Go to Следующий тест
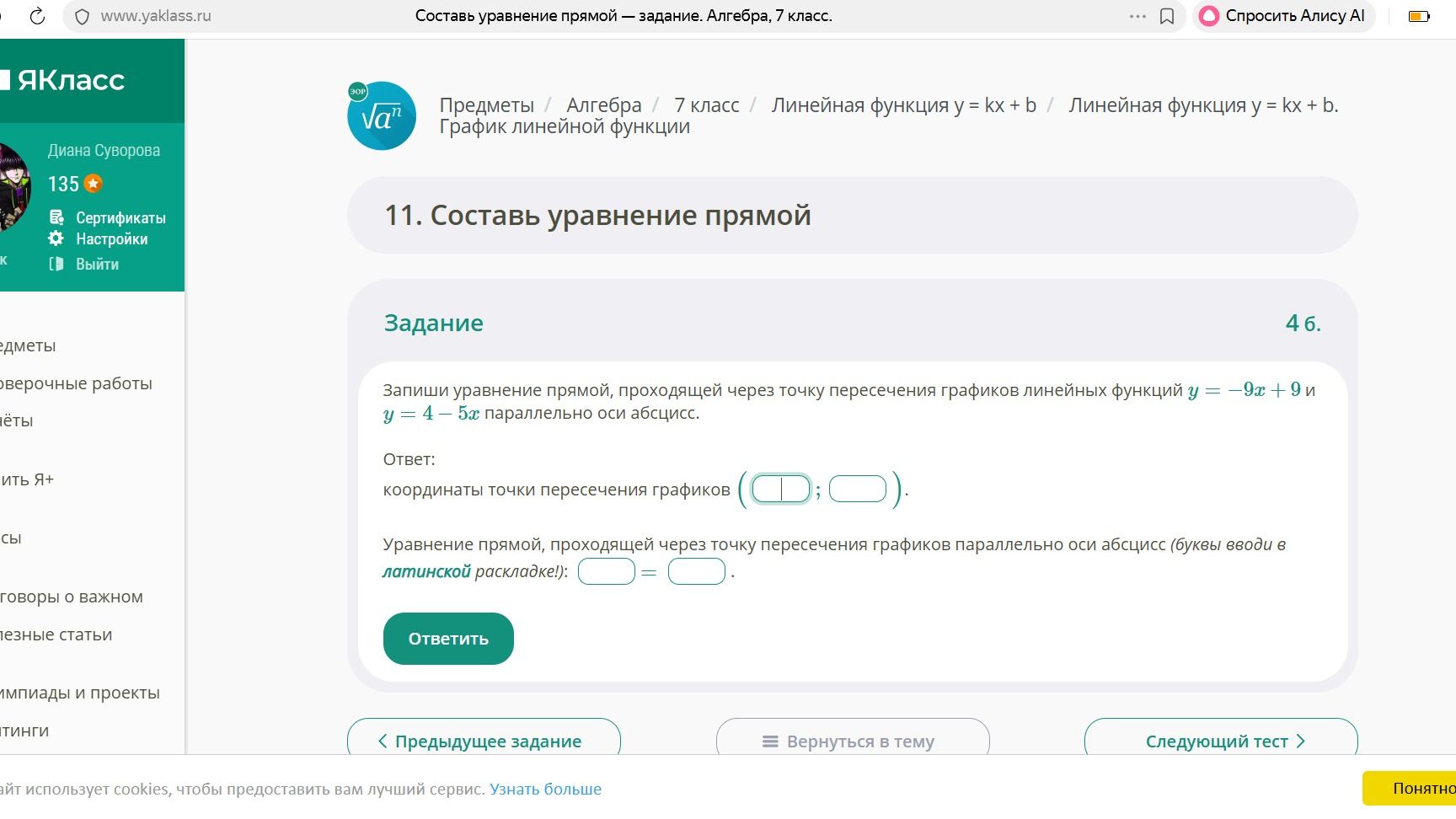The image size is (1456, 819). pyautogui.click(x=1221, y=741)
